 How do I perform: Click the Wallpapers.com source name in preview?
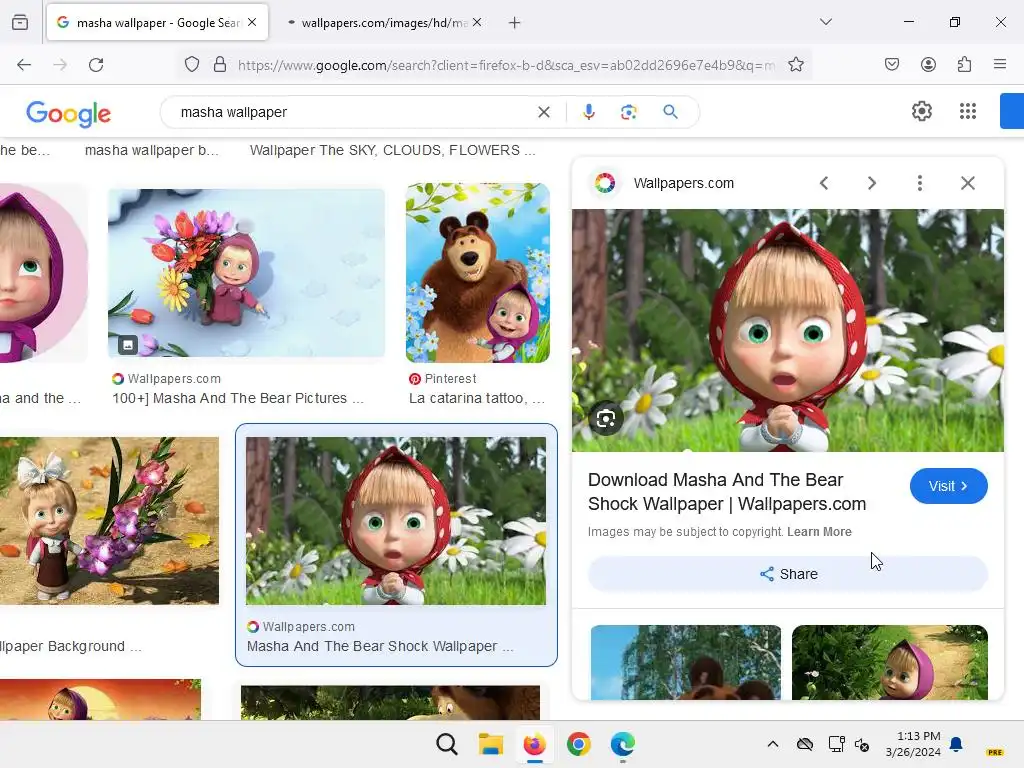point(683,184)
